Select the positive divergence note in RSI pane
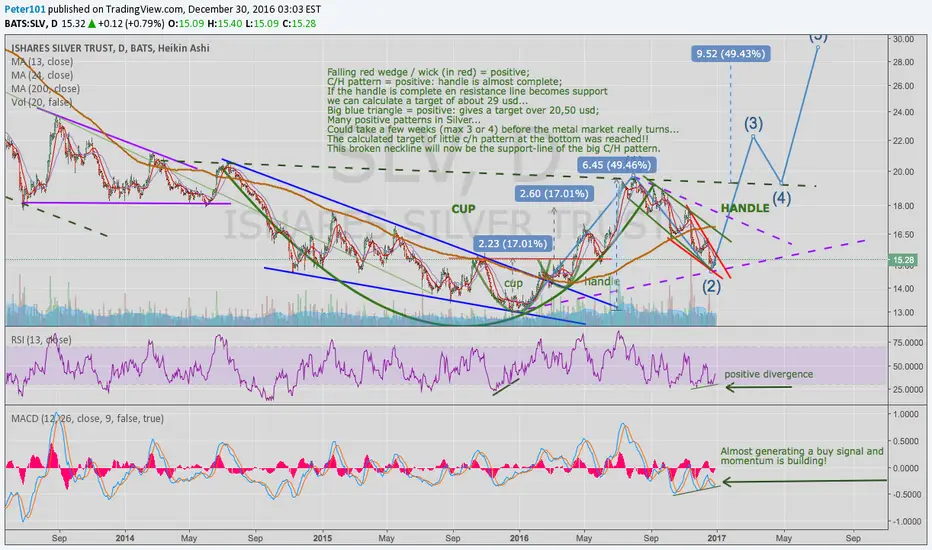932x550 pixels. pyautogui.click(x=768, y=374)
